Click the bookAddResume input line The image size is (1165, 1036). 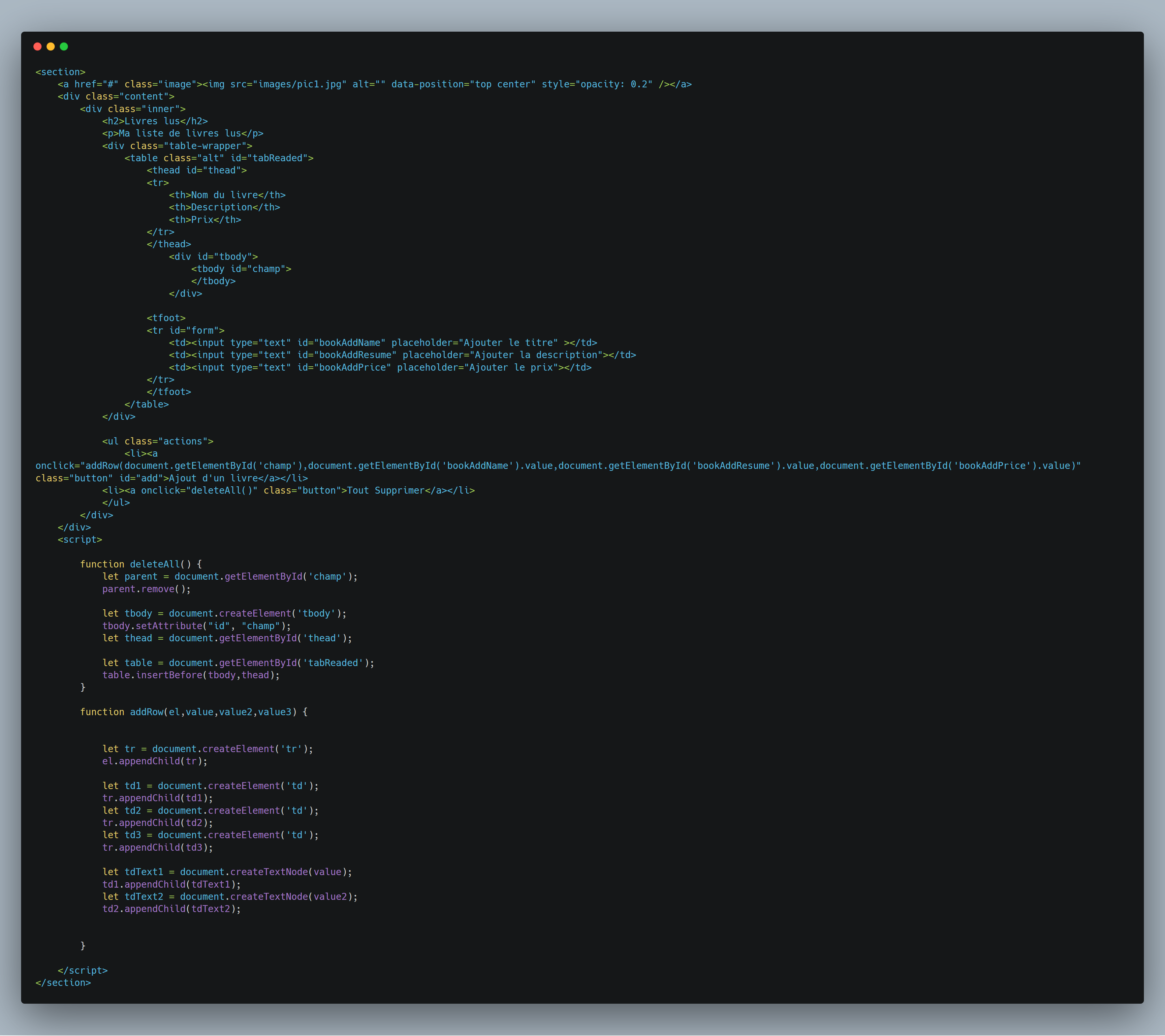coord(402,355)
